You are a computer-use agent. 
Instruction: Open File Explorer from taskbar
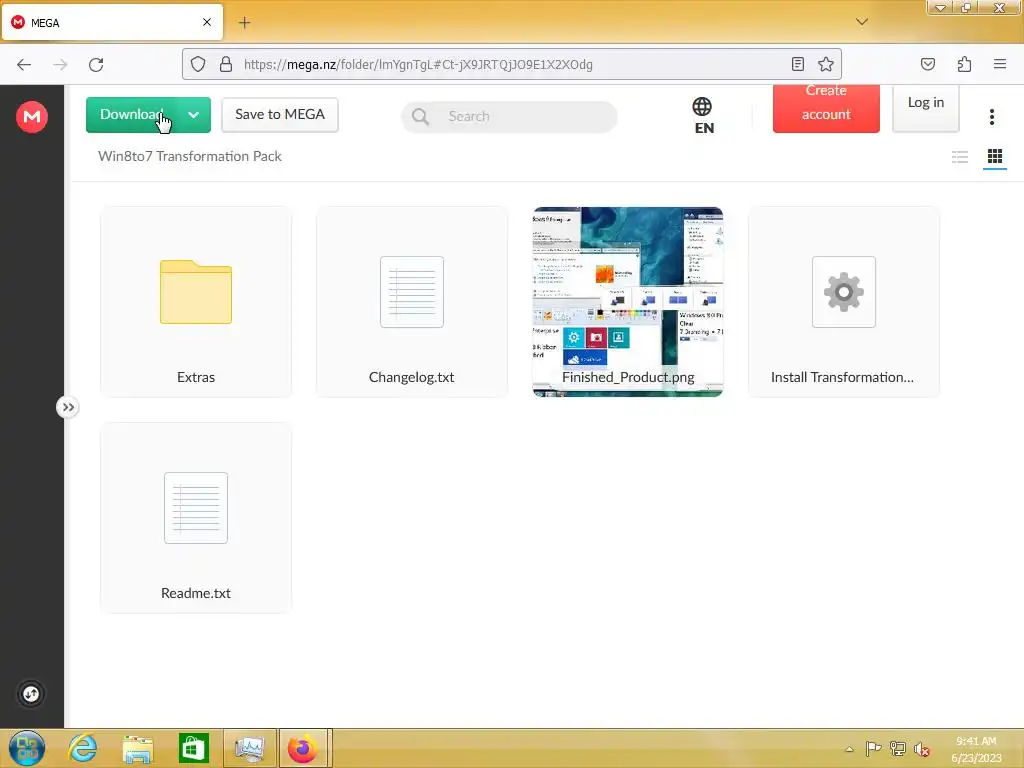pos(138,748)
